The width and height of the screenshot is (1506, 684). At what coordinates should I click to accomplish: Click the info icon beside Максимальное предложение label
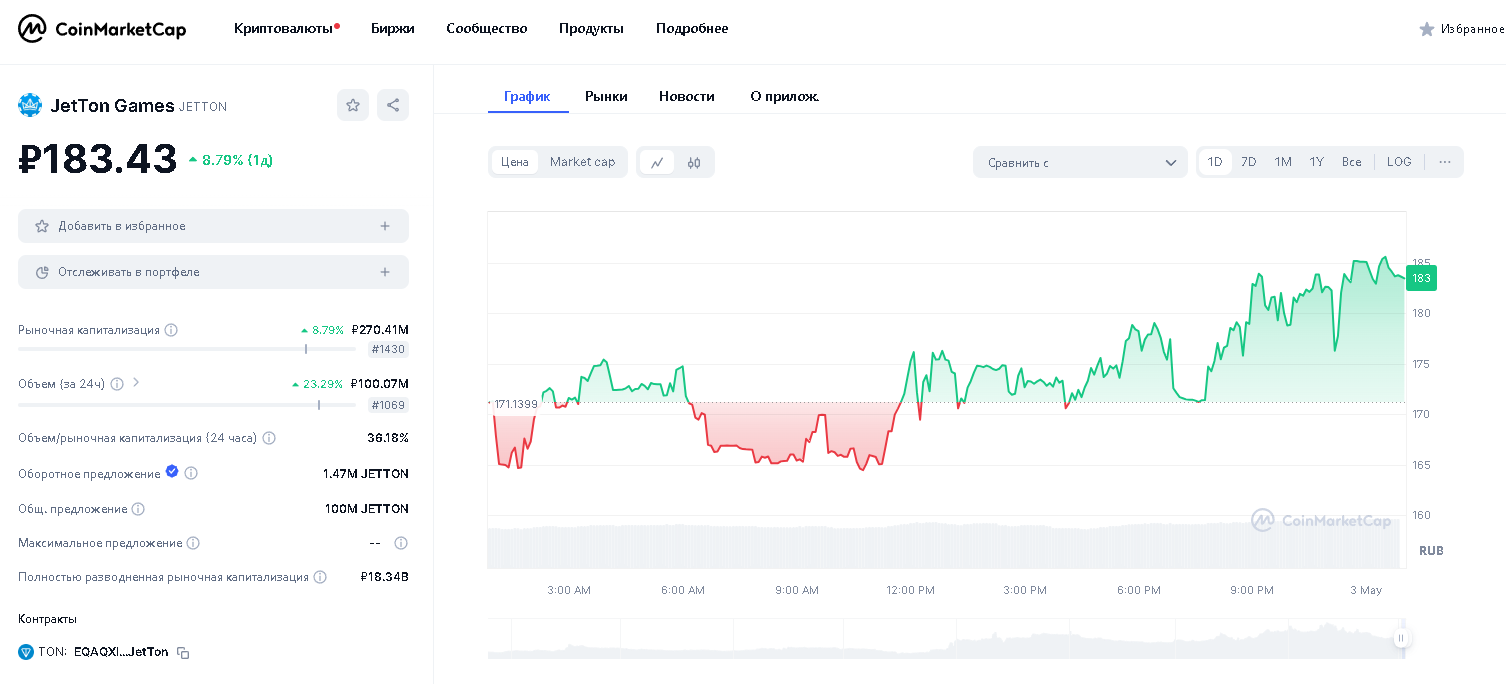193,543
